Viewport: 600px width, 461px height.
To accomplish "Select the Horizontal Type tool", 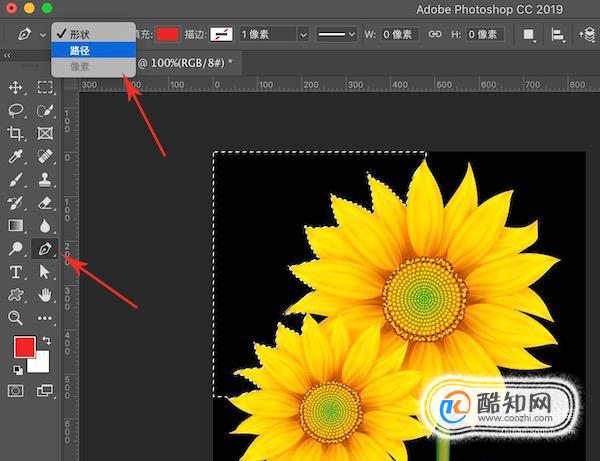I will 15,272.
